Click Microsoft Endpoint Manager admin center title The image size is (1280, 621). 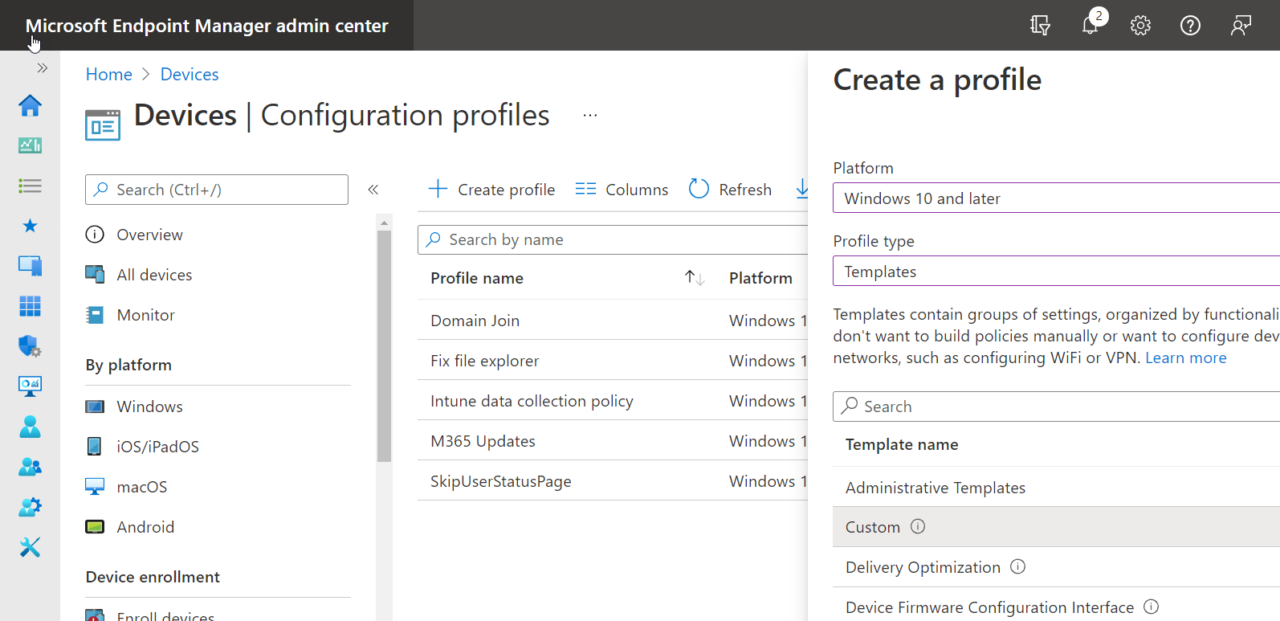[207, 26]
